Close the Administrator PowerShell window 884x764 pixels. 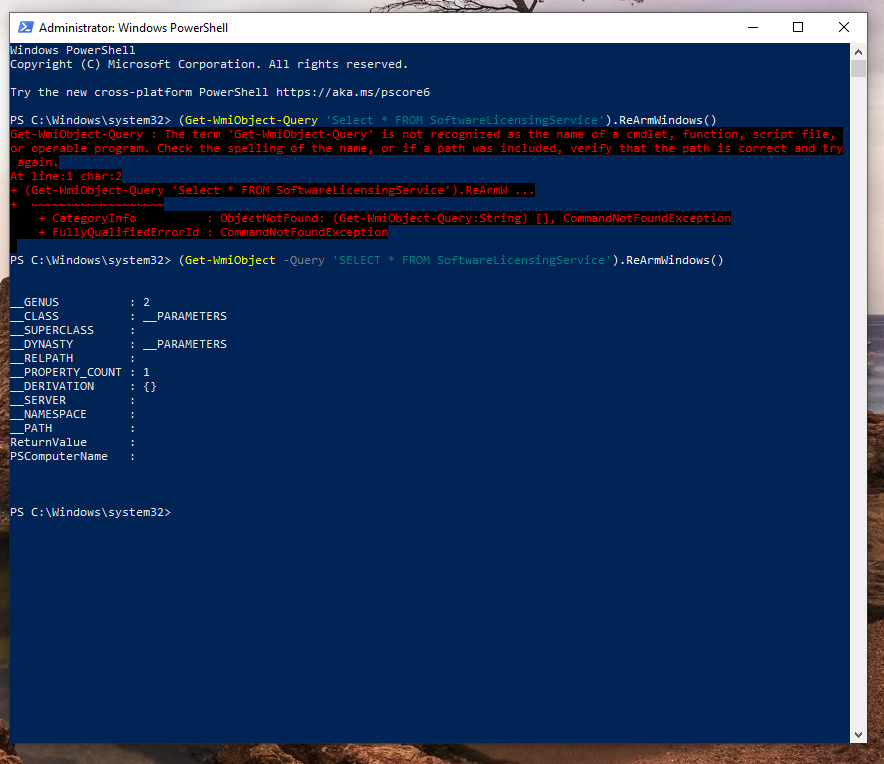pyautogui.click(x=843, y=27)
